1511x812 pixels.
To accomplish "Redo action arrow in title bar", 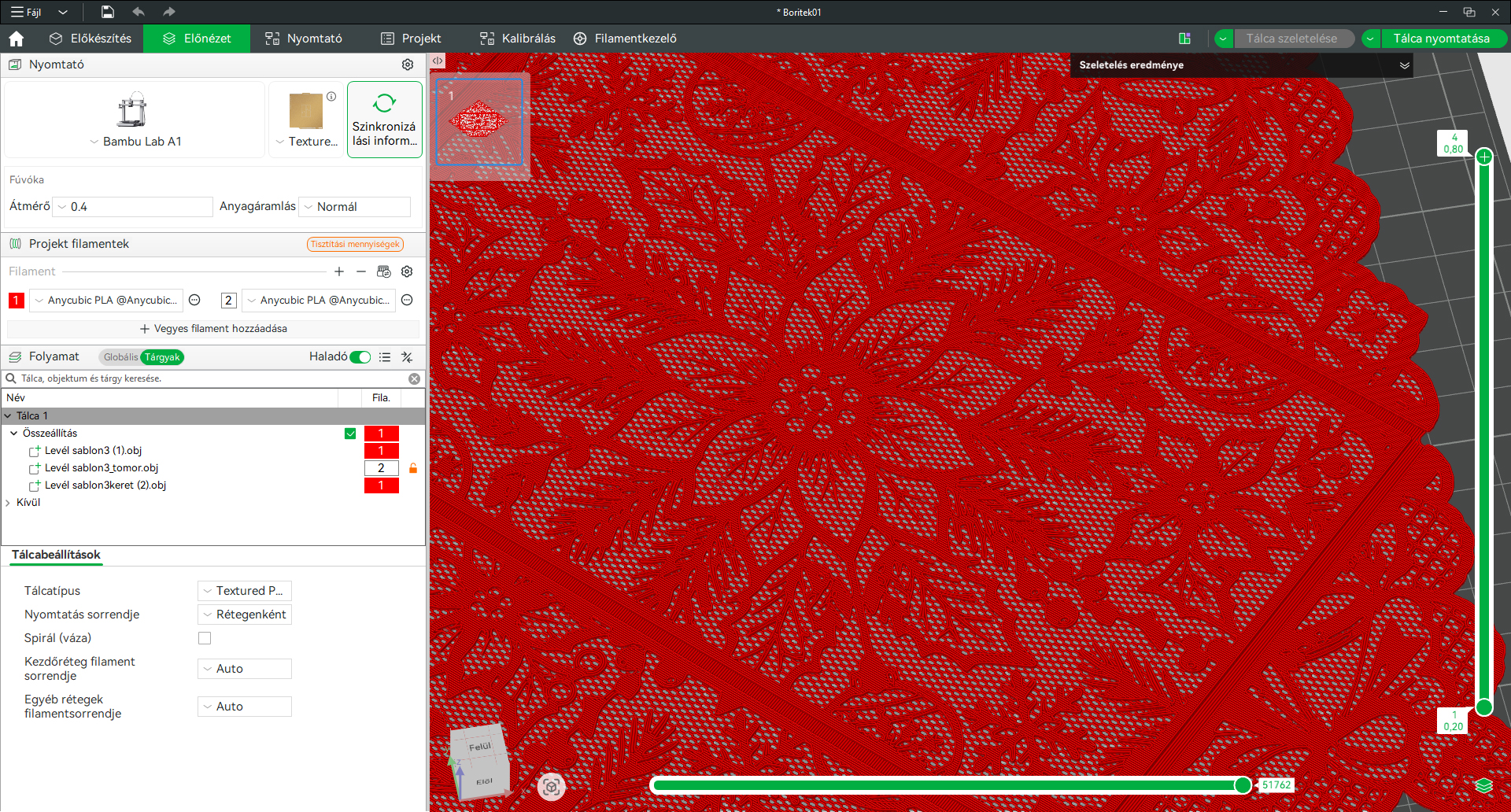I will pyautogui.click(x=168, y=12).
